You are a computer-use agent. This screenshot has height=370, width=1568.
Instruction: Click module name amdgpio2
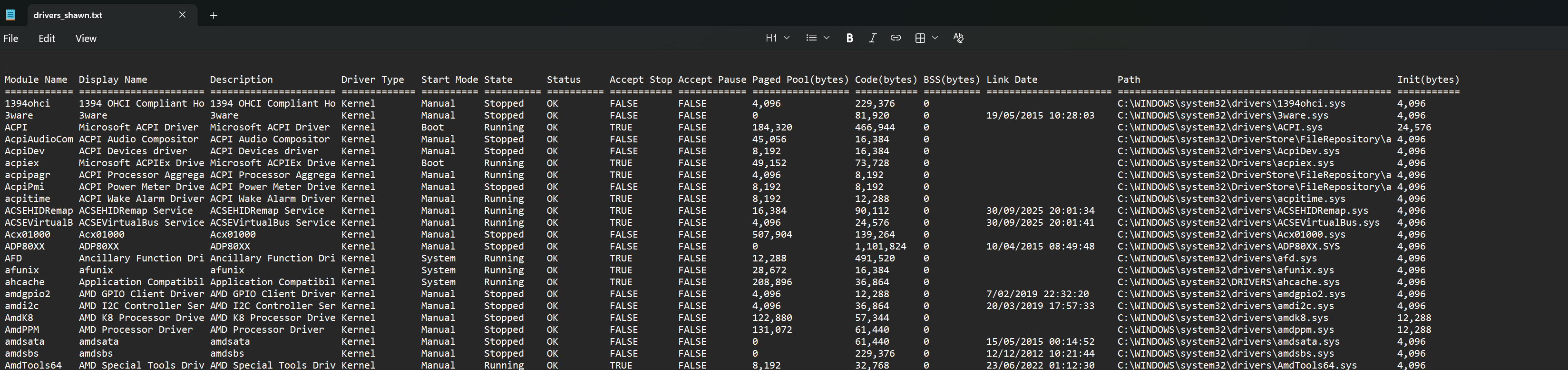pos(28,294)
